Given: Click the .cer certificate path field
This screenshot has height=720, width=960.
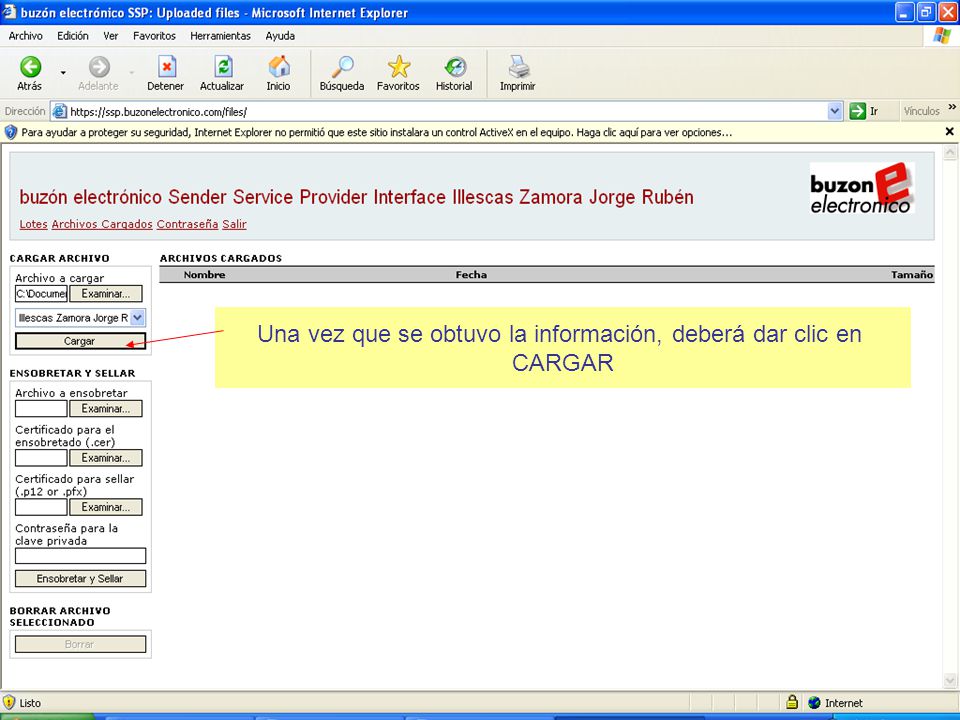Looking at the screenshot, I should pyautogui.click(x=41, y=457).
